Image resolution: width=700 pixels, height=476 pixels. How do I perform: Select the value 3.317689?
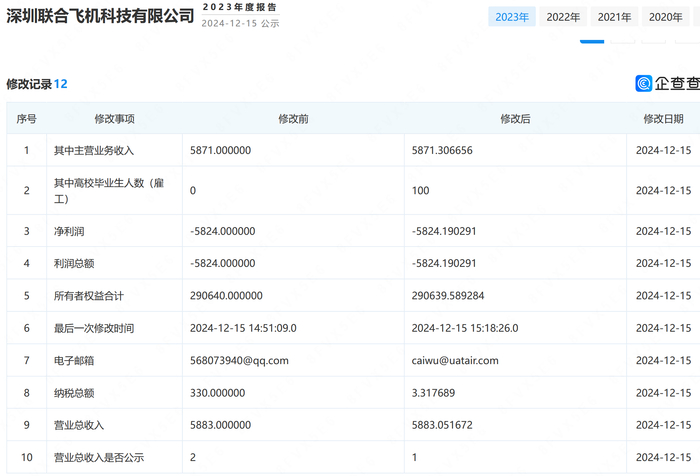[x=433, y=393]
